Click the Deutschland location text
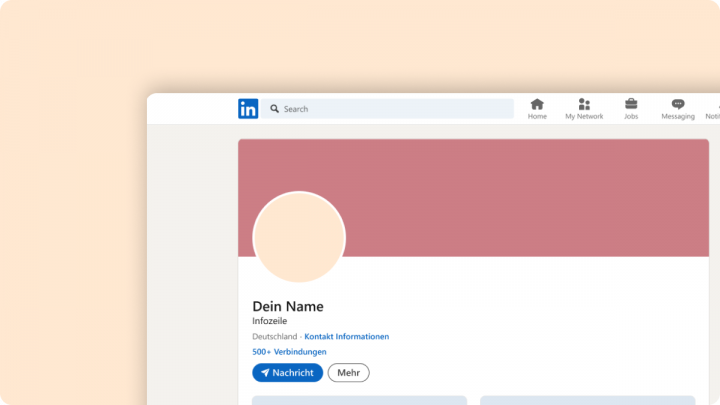The width and height of the screenshot is (720, 405). pyautogui.click(x=275, y=337)
